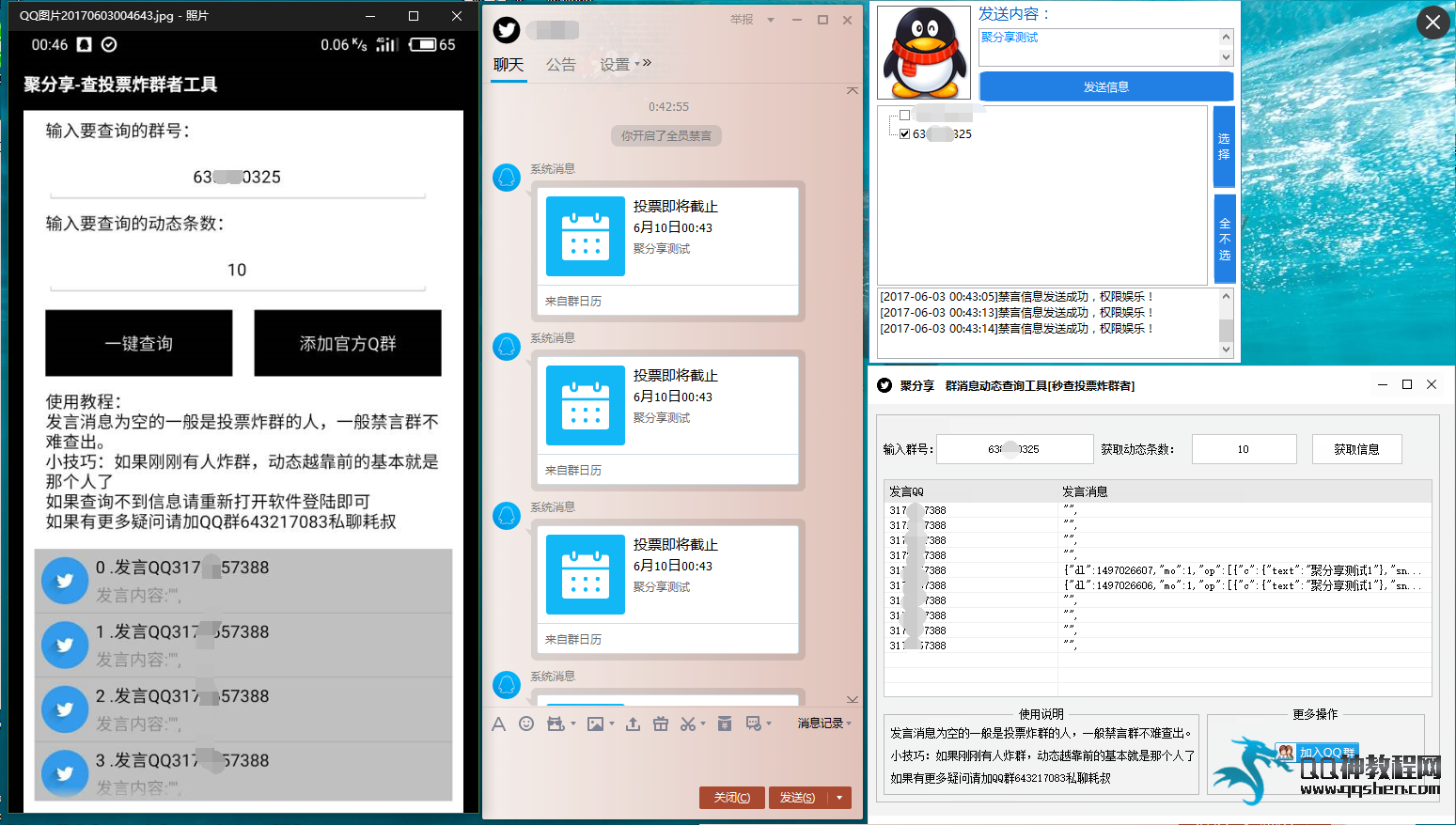Click the group number field in phone app
This screenshot has width=1456, height=825.
[237, 178]
